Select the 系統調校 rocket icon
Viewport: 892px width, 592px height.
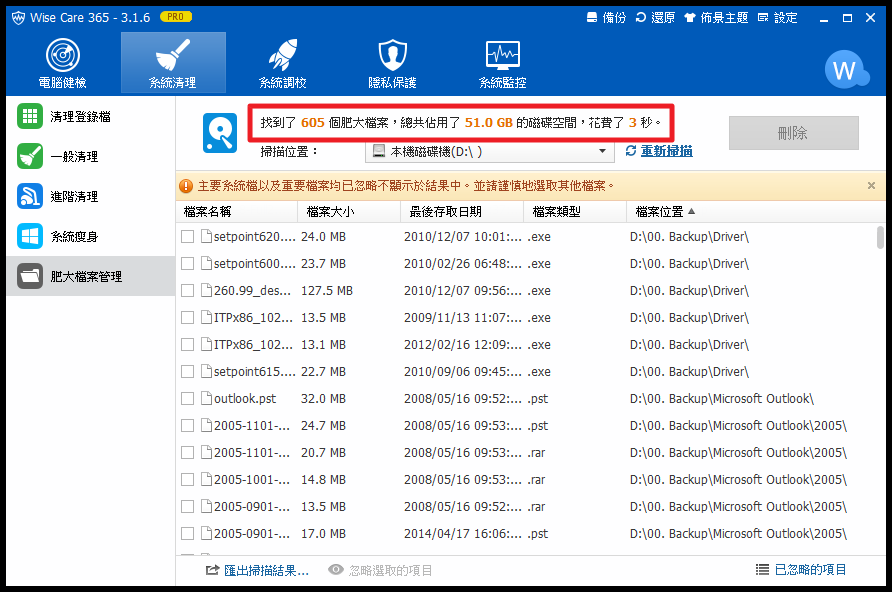[282, 55]
